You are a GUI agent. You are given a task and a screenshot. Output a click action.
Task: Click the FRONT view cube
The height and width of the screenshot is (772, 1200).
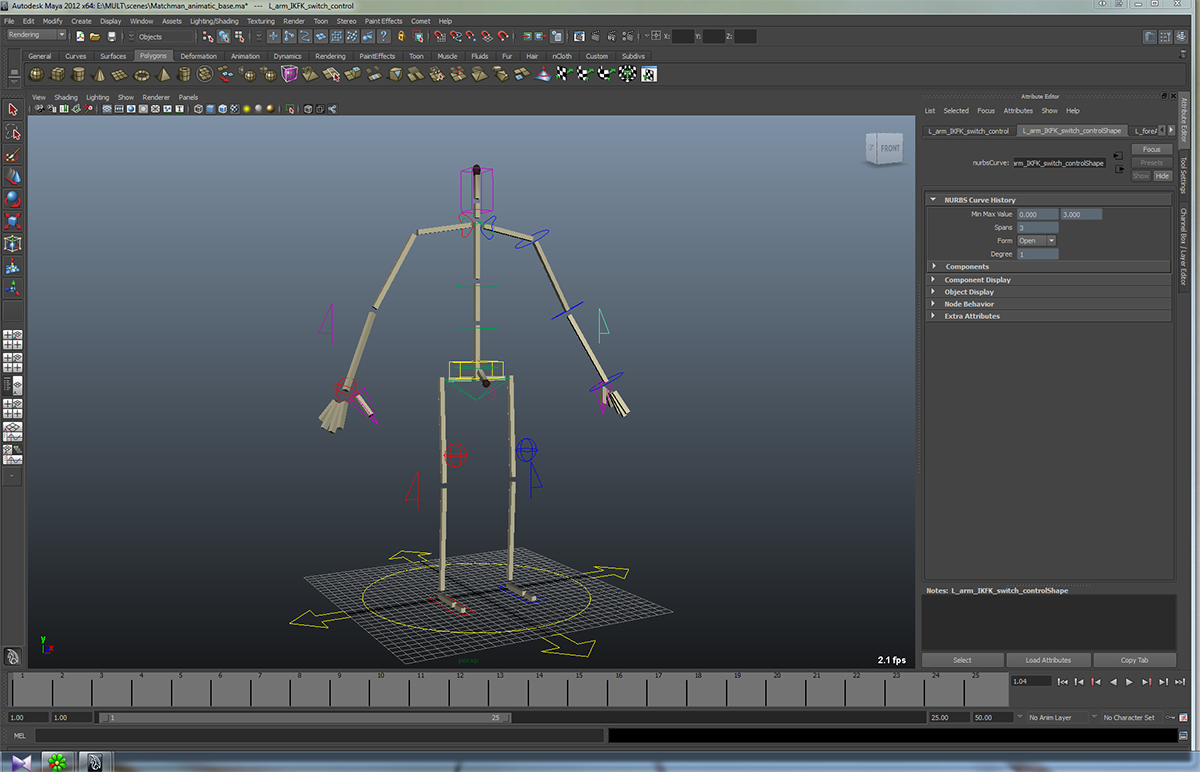(883, 149)
